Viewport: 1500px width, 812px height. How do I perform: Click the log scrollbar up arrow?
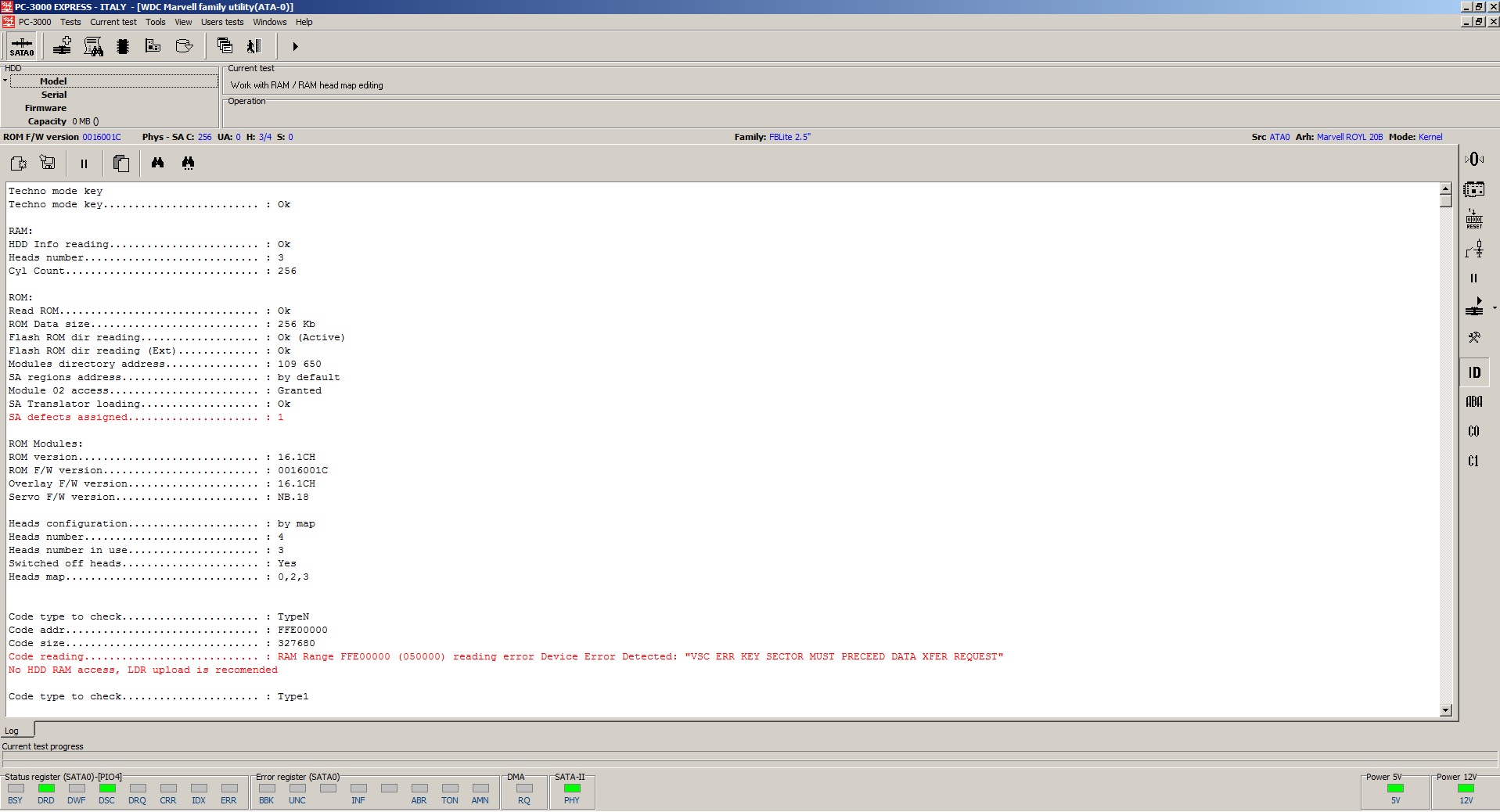1445,189
